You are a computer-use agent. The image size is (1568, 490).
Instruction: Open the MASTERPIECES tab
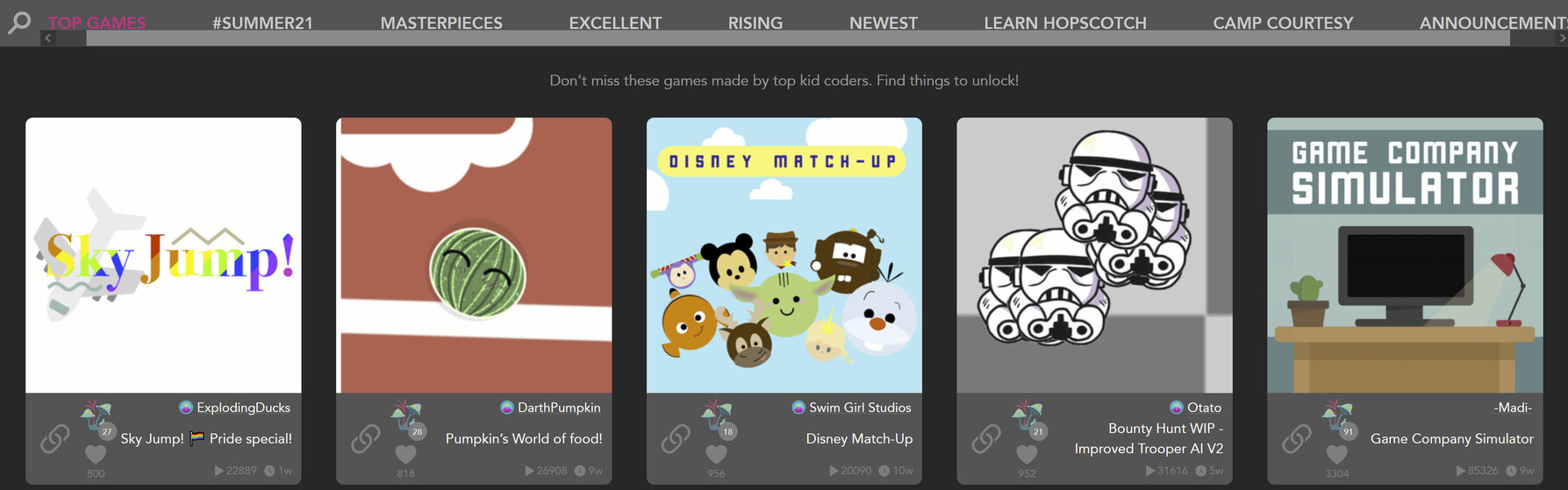pyautogui.click(x=441, y=23)
